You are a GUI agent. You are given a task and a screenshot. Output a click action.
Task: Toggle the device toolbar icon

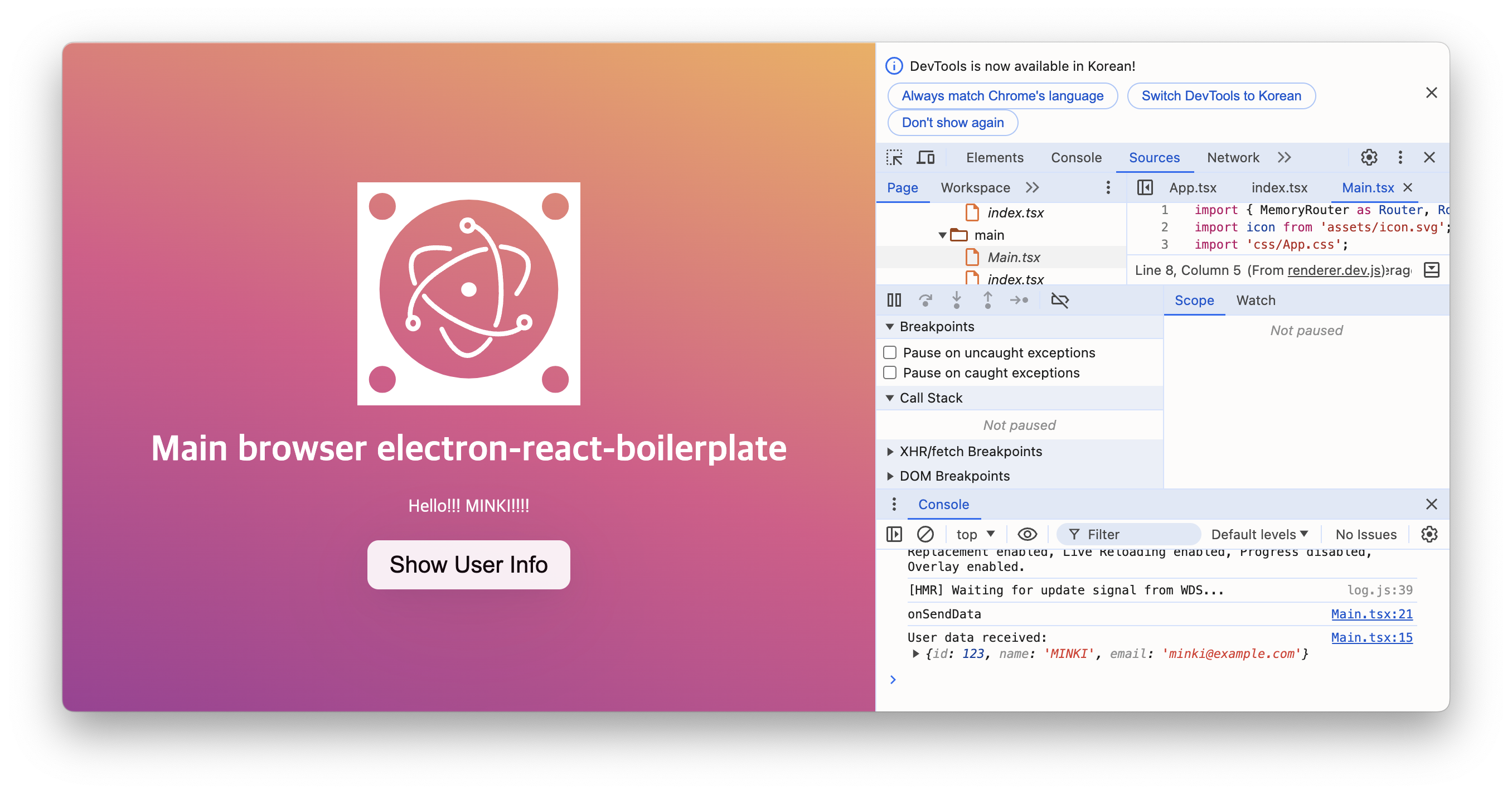coord(925,157)
